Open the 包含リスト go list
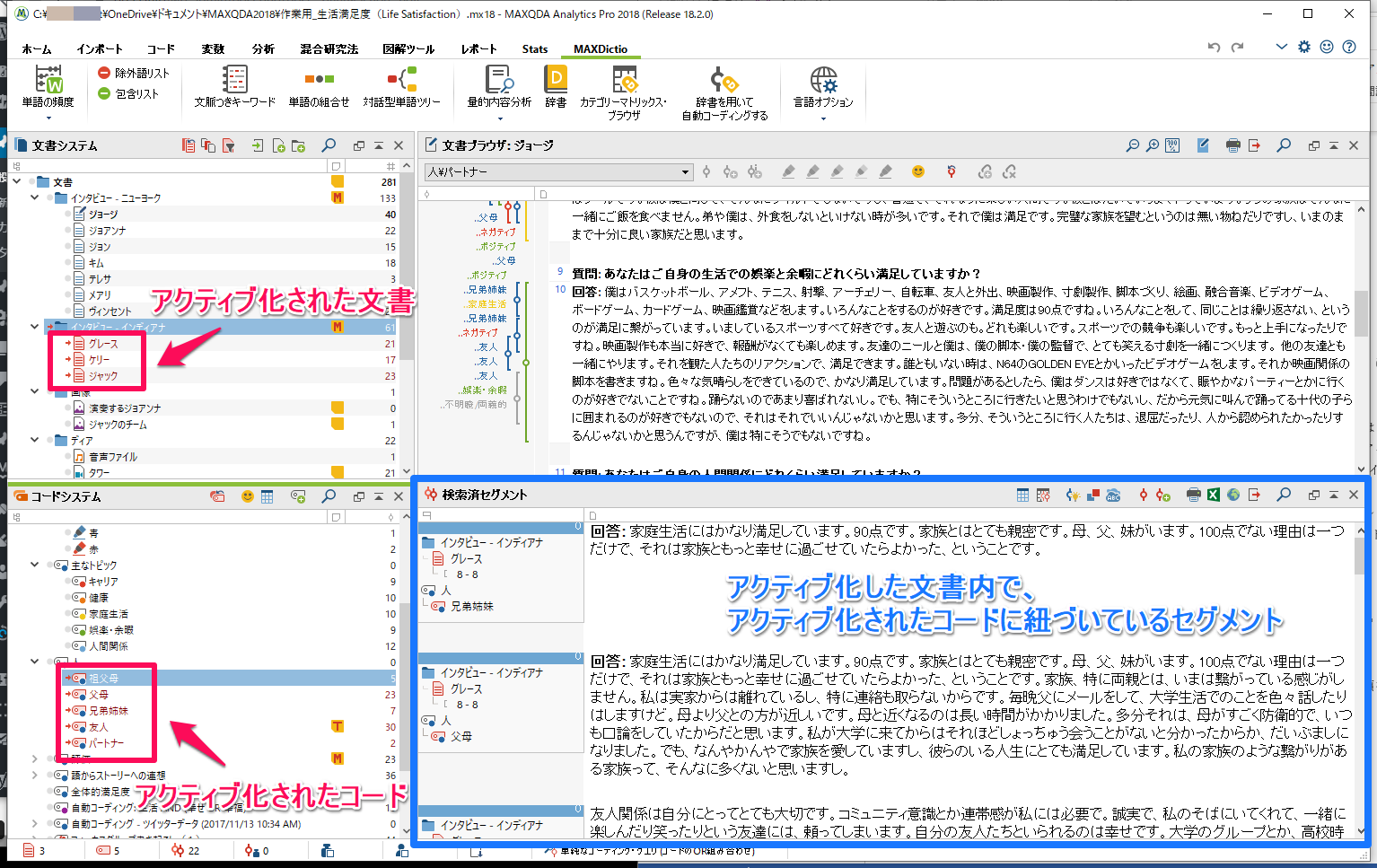Image resolution: width=1377 pixels, height=868 pixels. click(x=128, y=93)
